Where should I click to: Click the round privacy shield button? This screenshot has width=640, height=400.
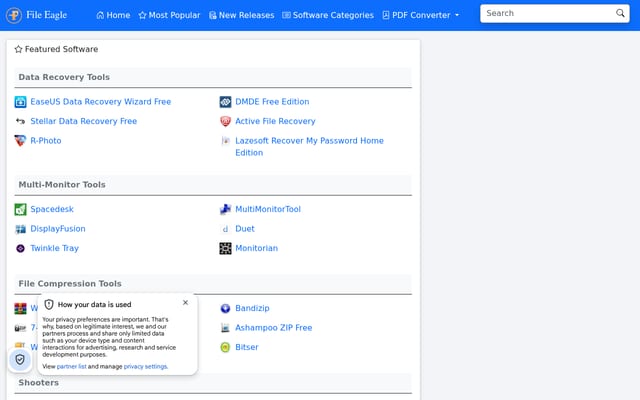tap(20, 360)
